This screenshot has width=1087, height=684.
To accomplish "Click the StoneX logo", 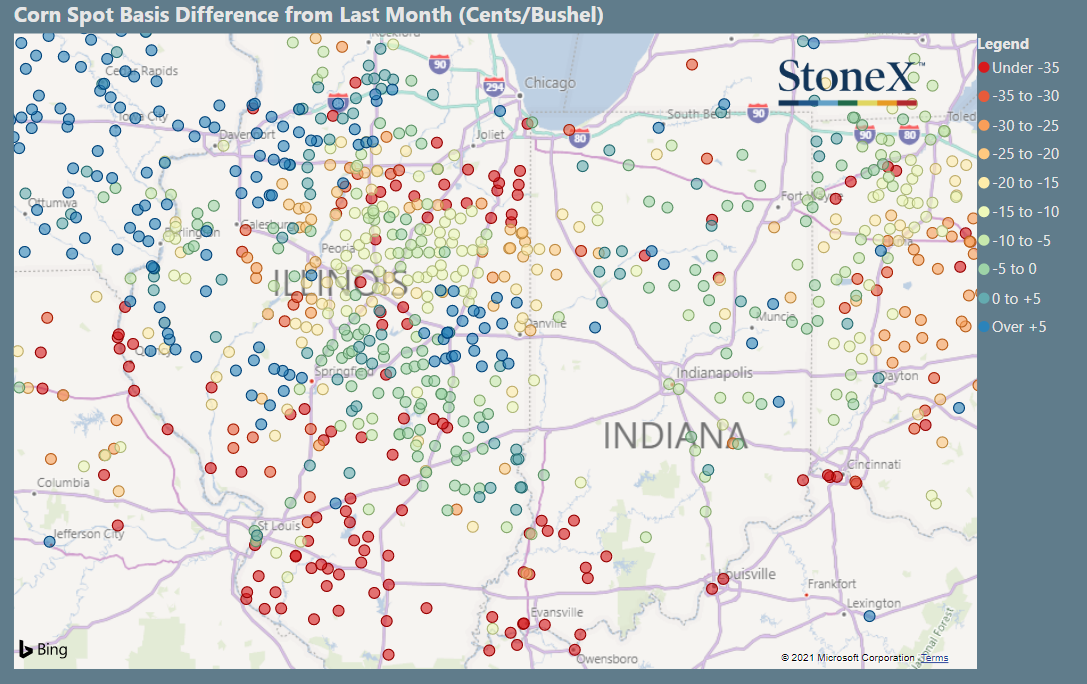I will (x=851, y=81).
